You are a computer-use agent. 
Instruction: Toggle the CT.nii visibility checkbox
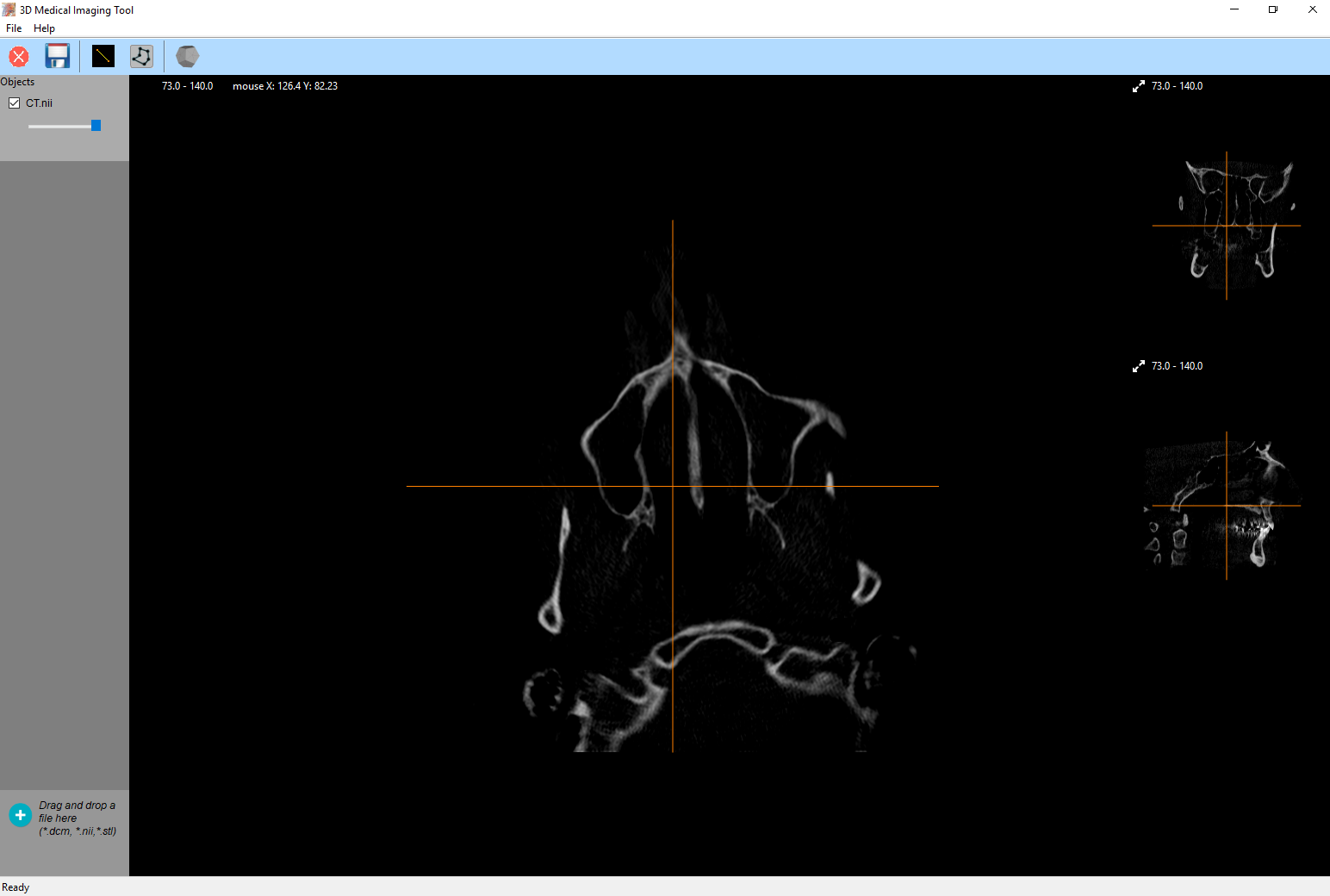pyautogui.click(x=15, y=103)
